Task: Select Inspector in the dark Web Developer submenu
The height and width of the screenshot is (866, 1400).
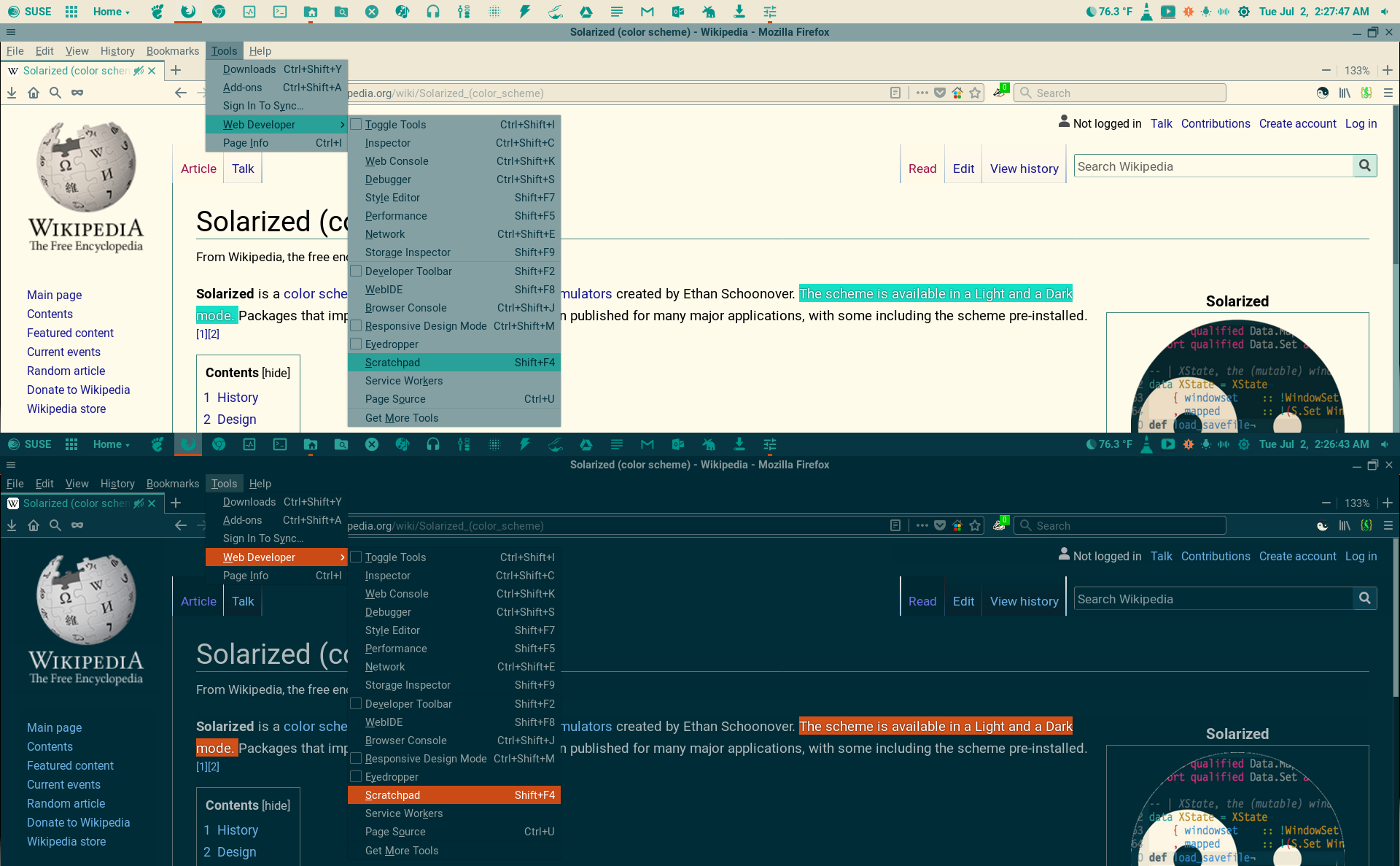Action: [x=454, y=576]
